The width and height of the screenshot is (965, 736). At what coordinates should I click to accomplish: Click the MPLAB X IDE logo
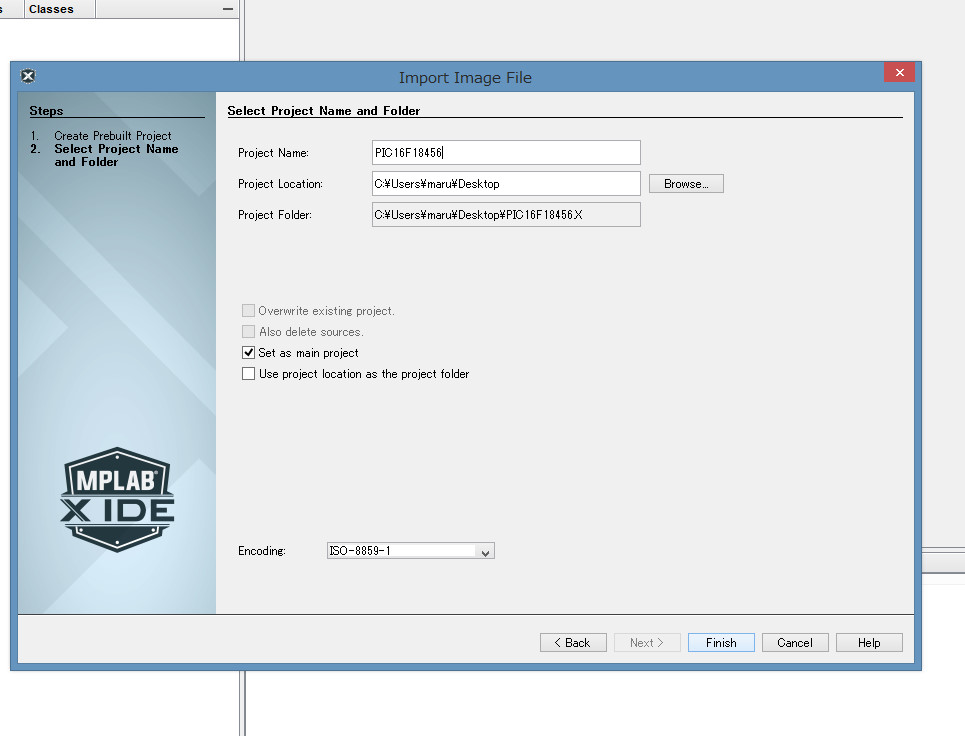pyautogui.click(x=117, y=499)
